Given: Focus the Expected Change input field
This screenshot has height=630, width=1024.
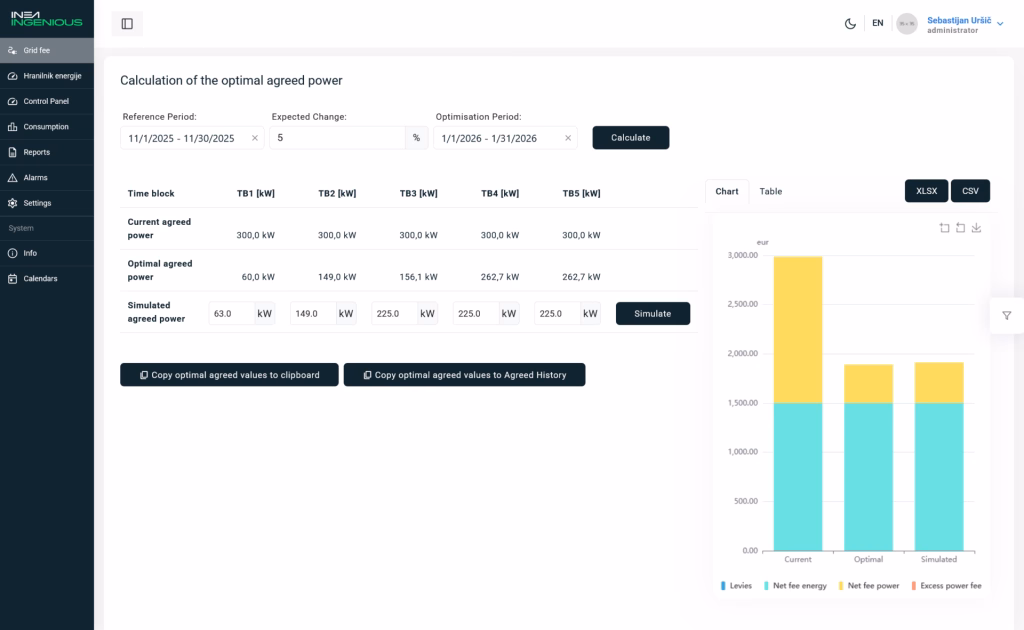Looking at the screenshot, I should pos(337,138).
